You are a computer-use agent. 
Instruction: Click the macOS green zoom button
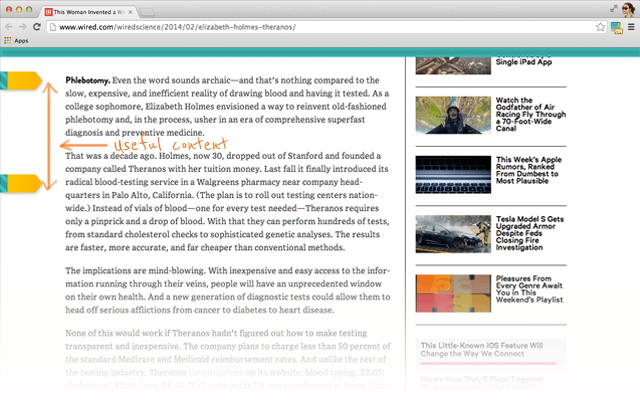29,9
